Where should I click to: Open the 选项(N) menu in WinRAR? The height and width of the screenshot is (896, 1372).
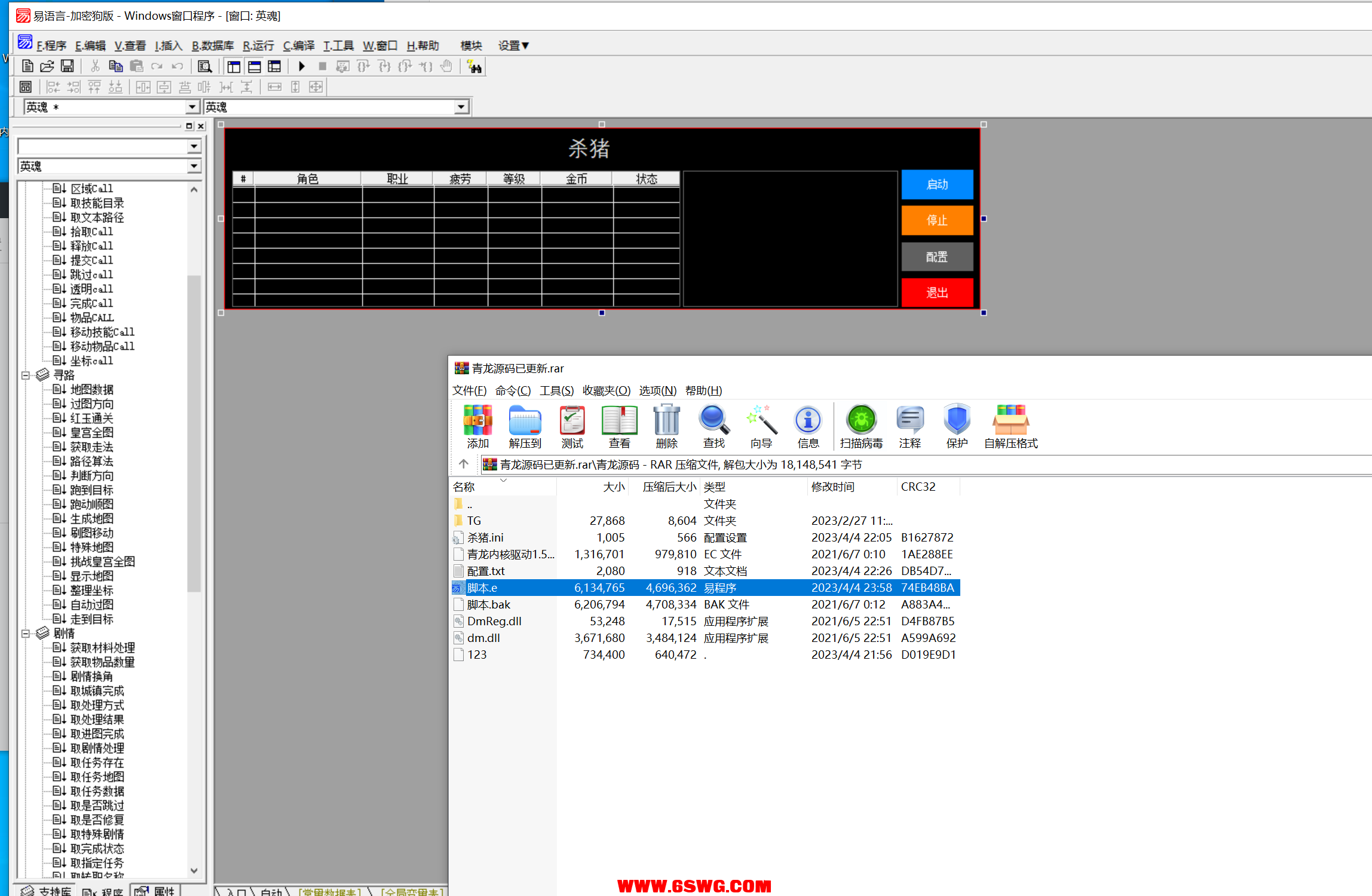click(x=658, y=390)
